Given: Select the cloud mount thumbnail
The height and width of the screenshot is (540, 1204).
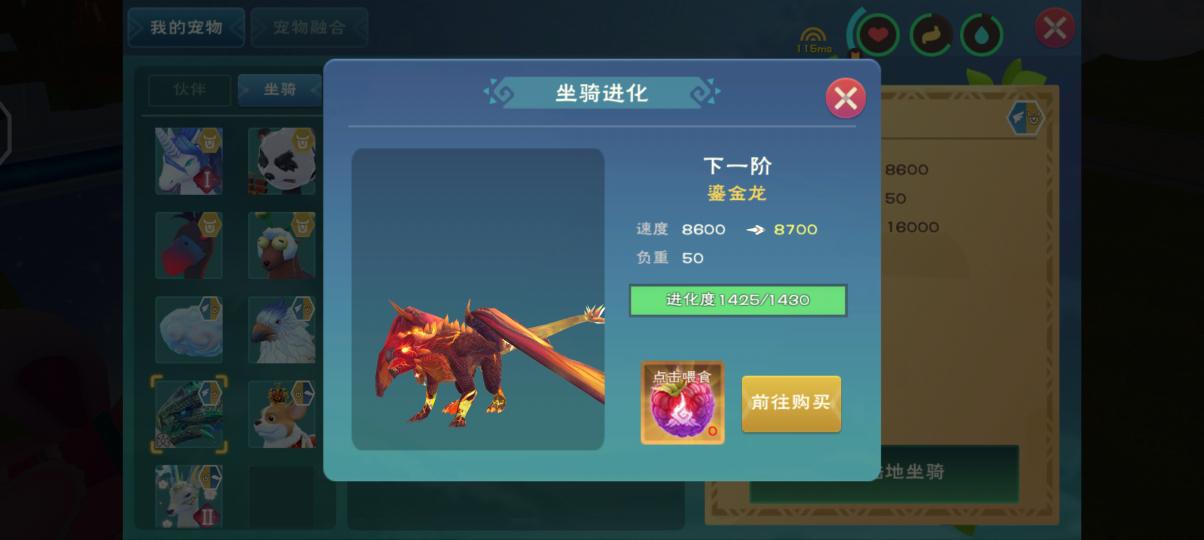Looking at the screenshot, I should pos(189,329).
